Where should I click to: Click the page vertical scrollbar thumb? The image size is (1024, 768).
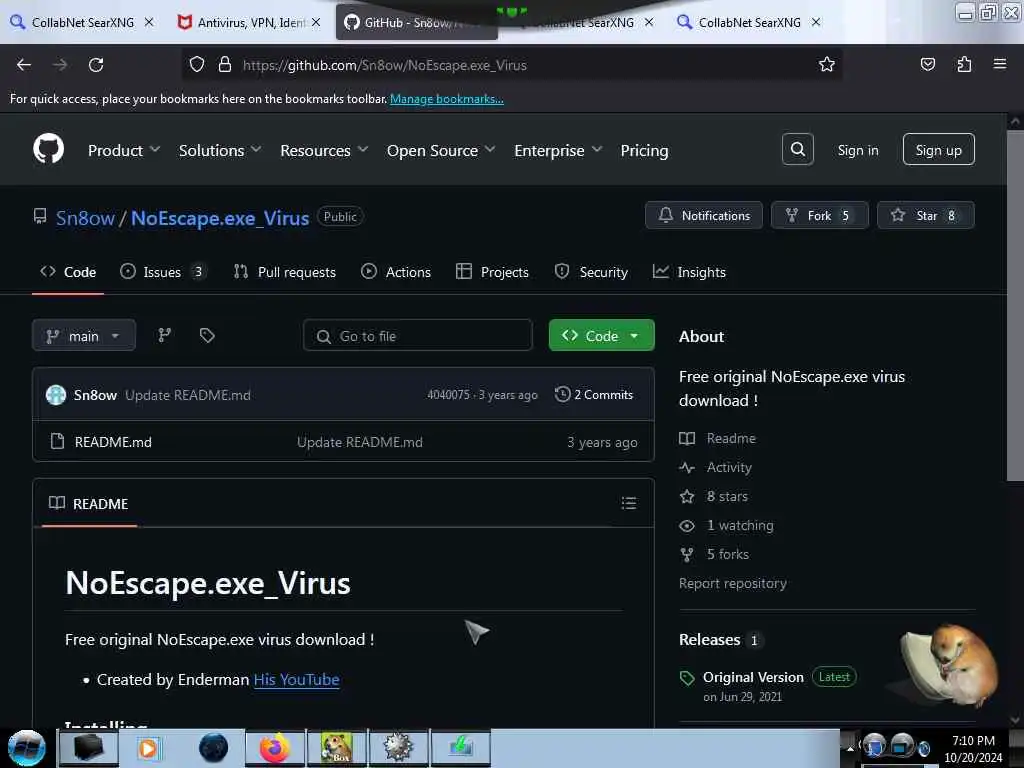tap(1014, 306)
